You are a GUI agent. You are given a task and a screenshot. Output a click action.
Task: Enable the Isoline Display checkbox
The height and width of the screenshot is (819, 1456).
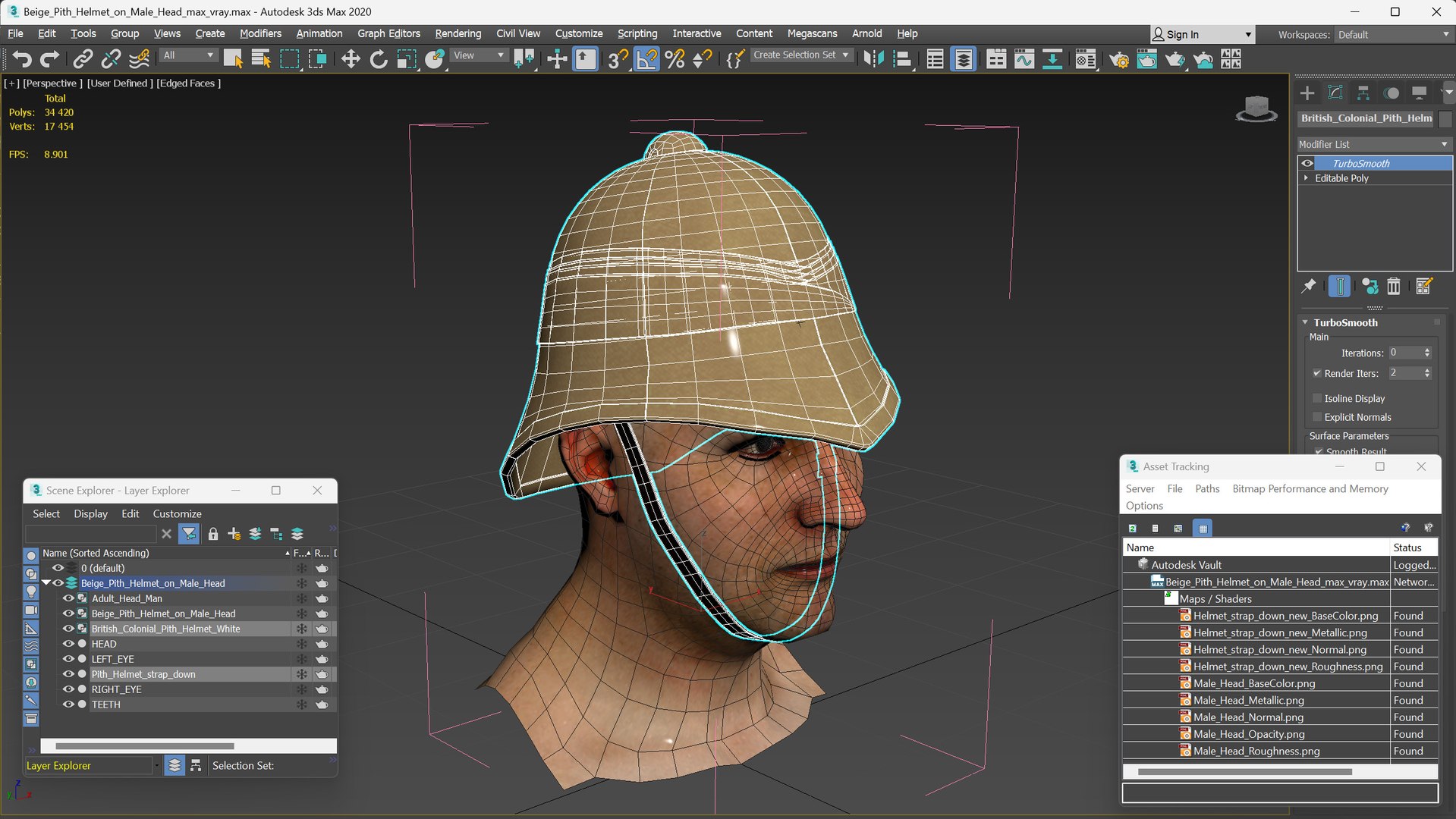(1317, 398)
